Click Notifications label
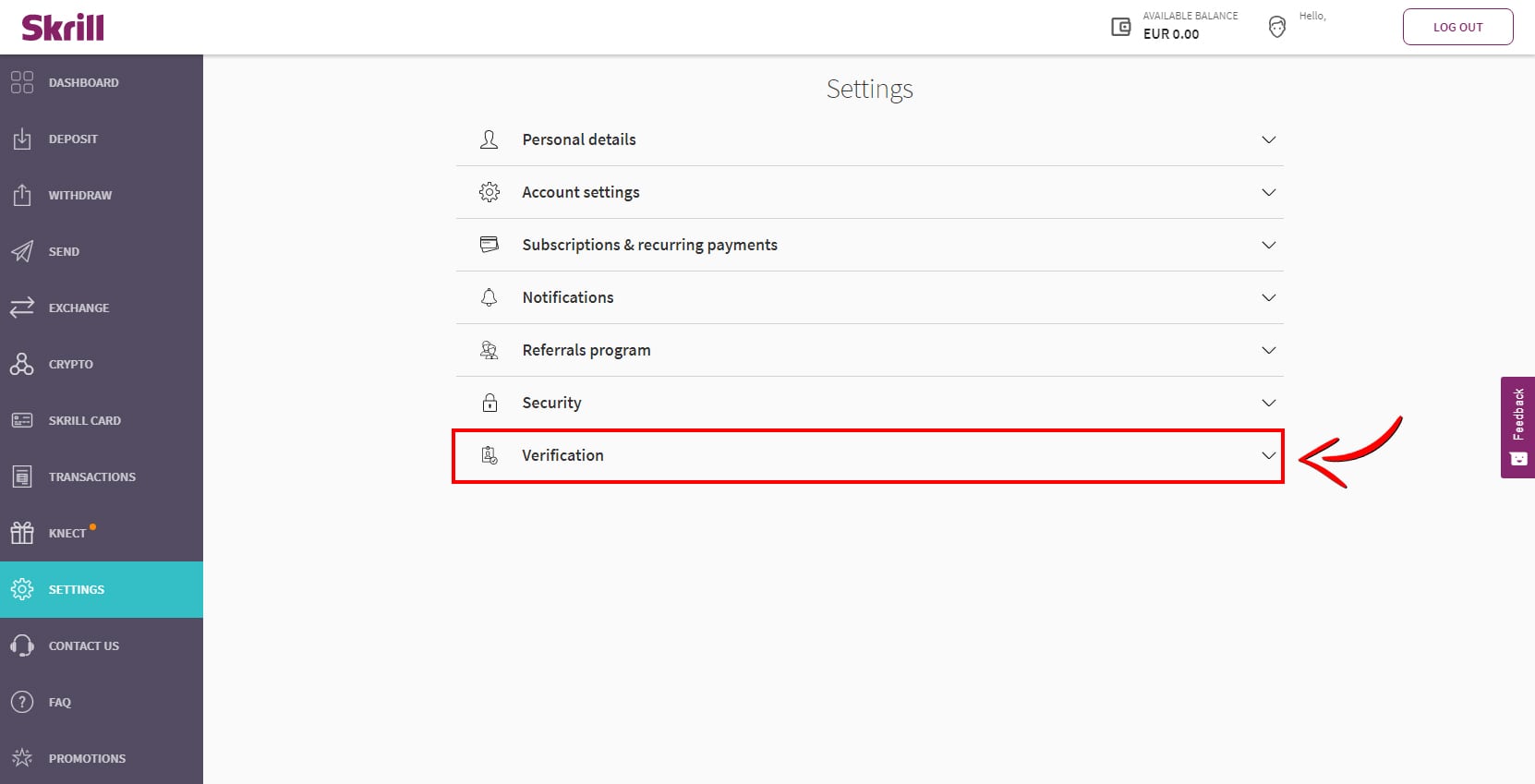This screenshot has width=1535, height=784. (568, 297)
